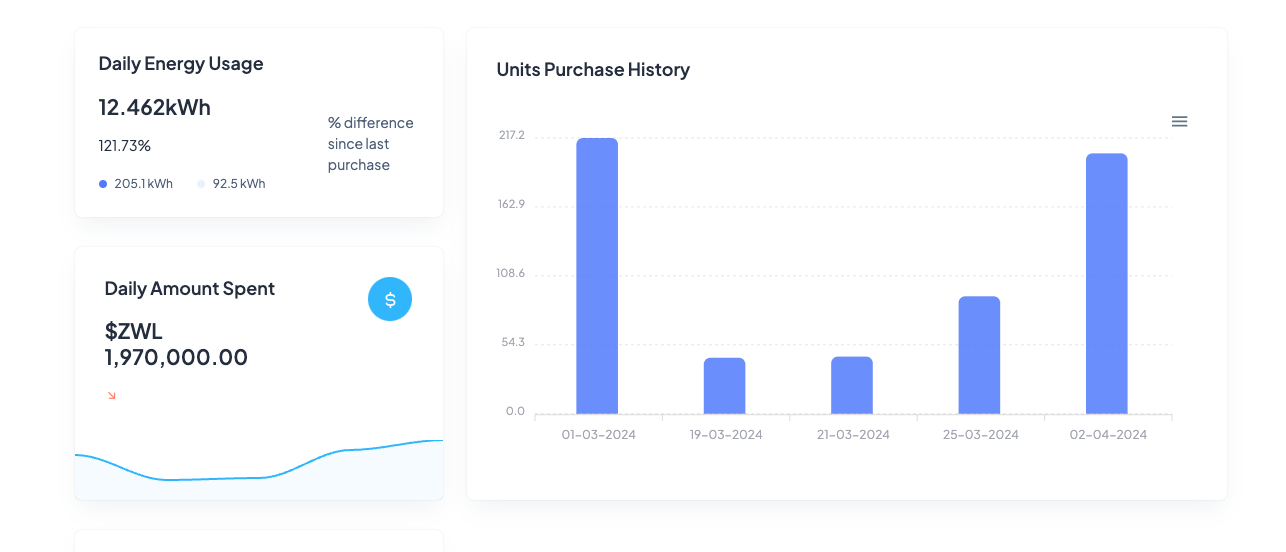Click the $ZWL 1,970,000.00 amount

pos(176,344)
